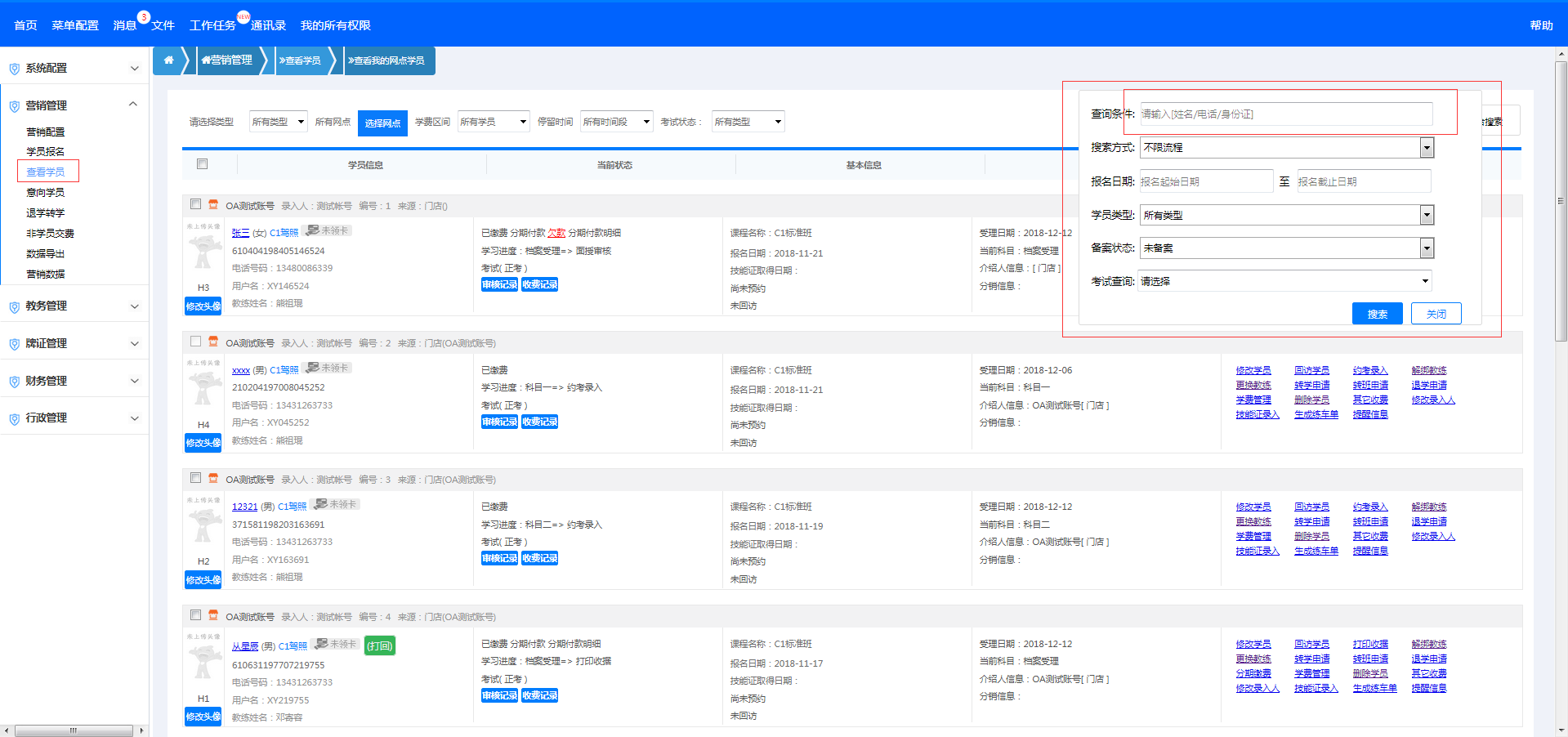Open the 学费区间 dropdown showing 所有学员
Viewport: 1568px width, 737px height.
494,122
